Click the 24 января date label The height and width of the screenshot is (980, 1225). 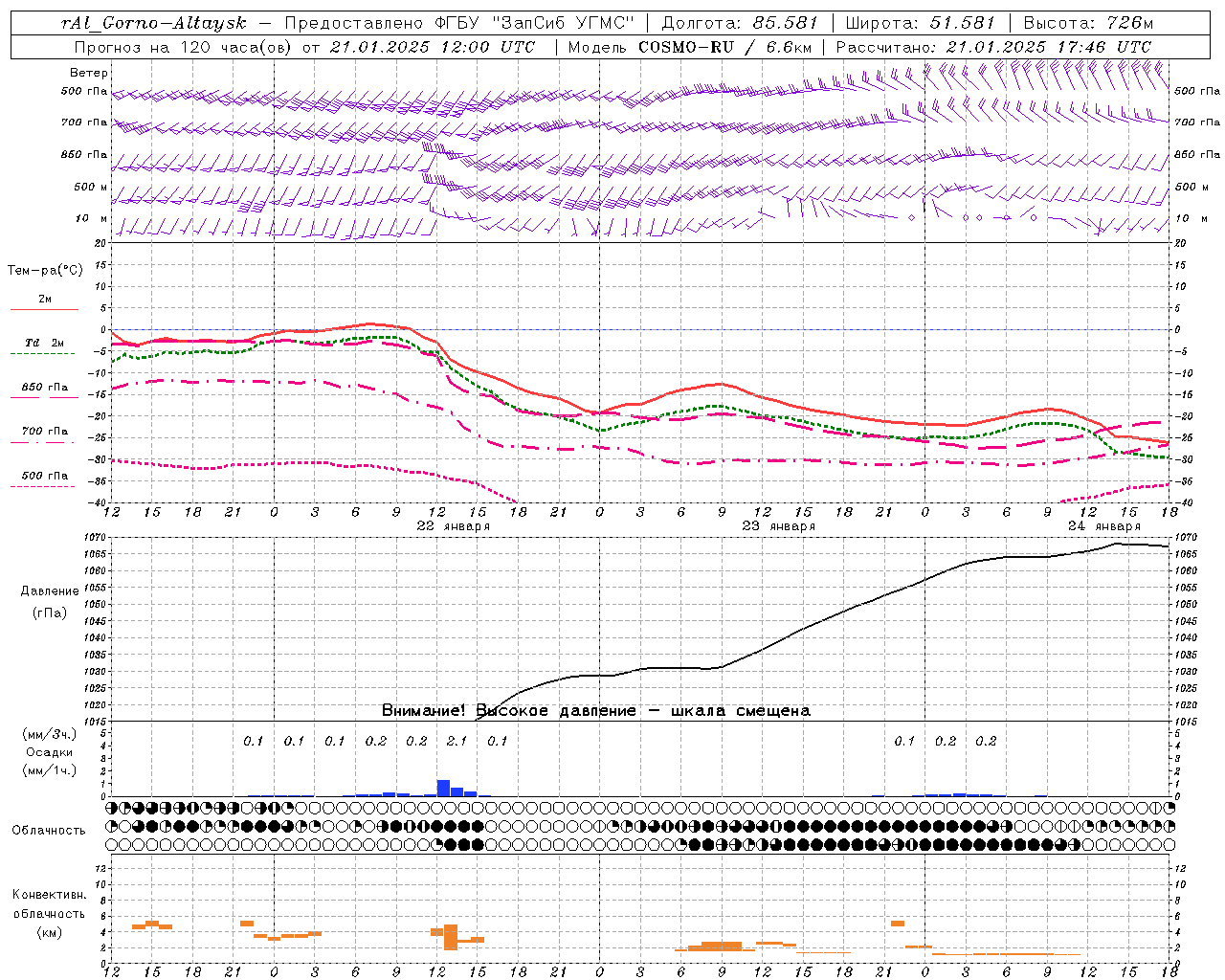(1104, 526)
